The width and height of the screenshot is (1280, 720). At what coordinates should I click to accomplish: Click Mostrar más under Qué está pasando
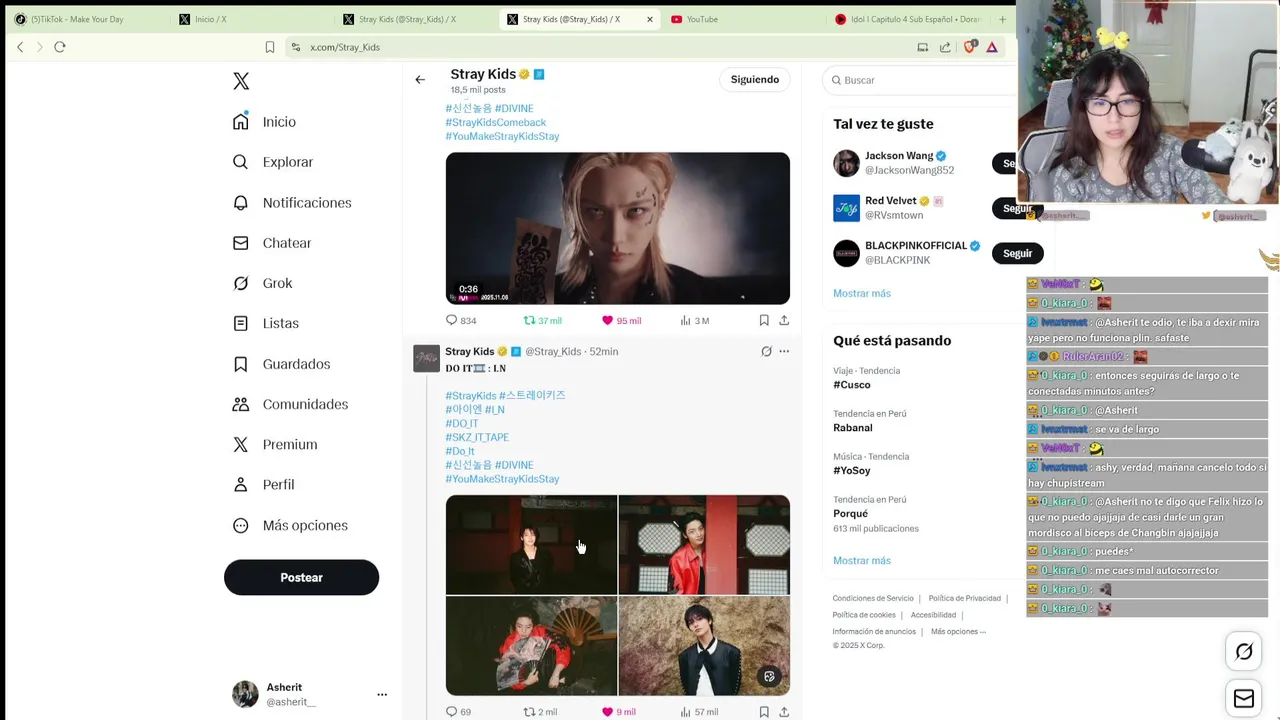click(x=861, y=560)
